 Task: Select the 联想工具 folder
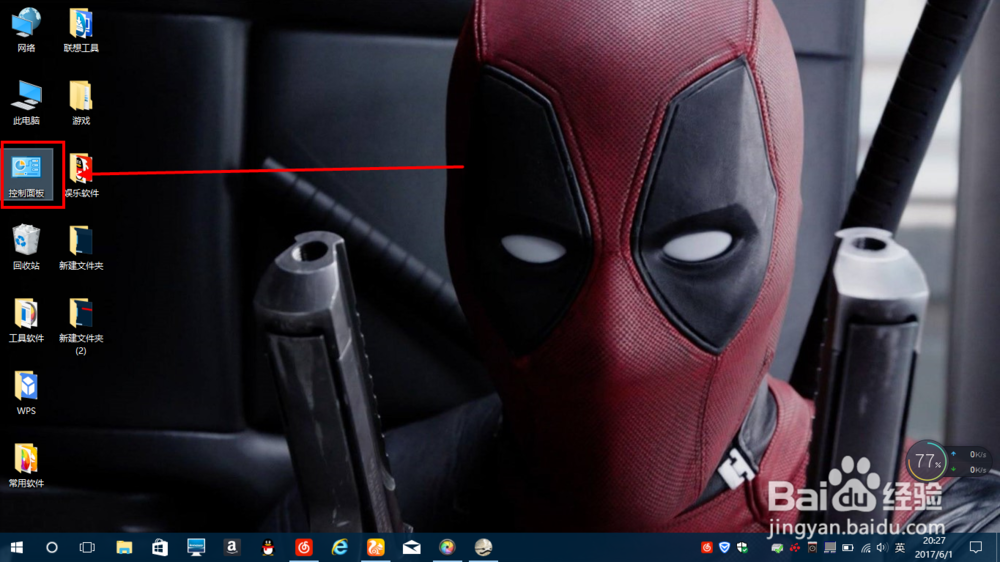pos(81,30)
